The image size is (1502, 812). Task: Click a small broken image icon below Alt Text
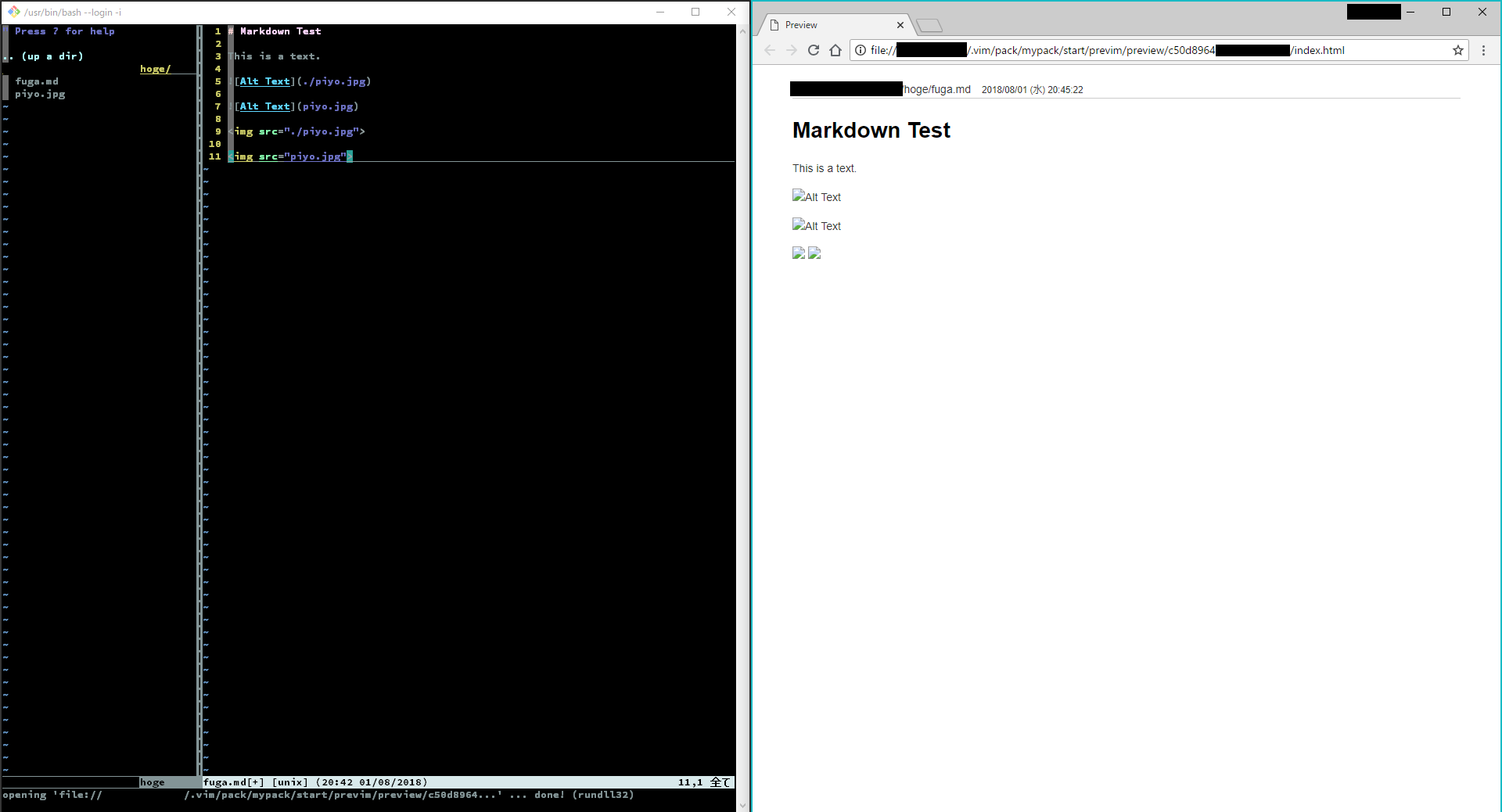click(x=799, y=253)
